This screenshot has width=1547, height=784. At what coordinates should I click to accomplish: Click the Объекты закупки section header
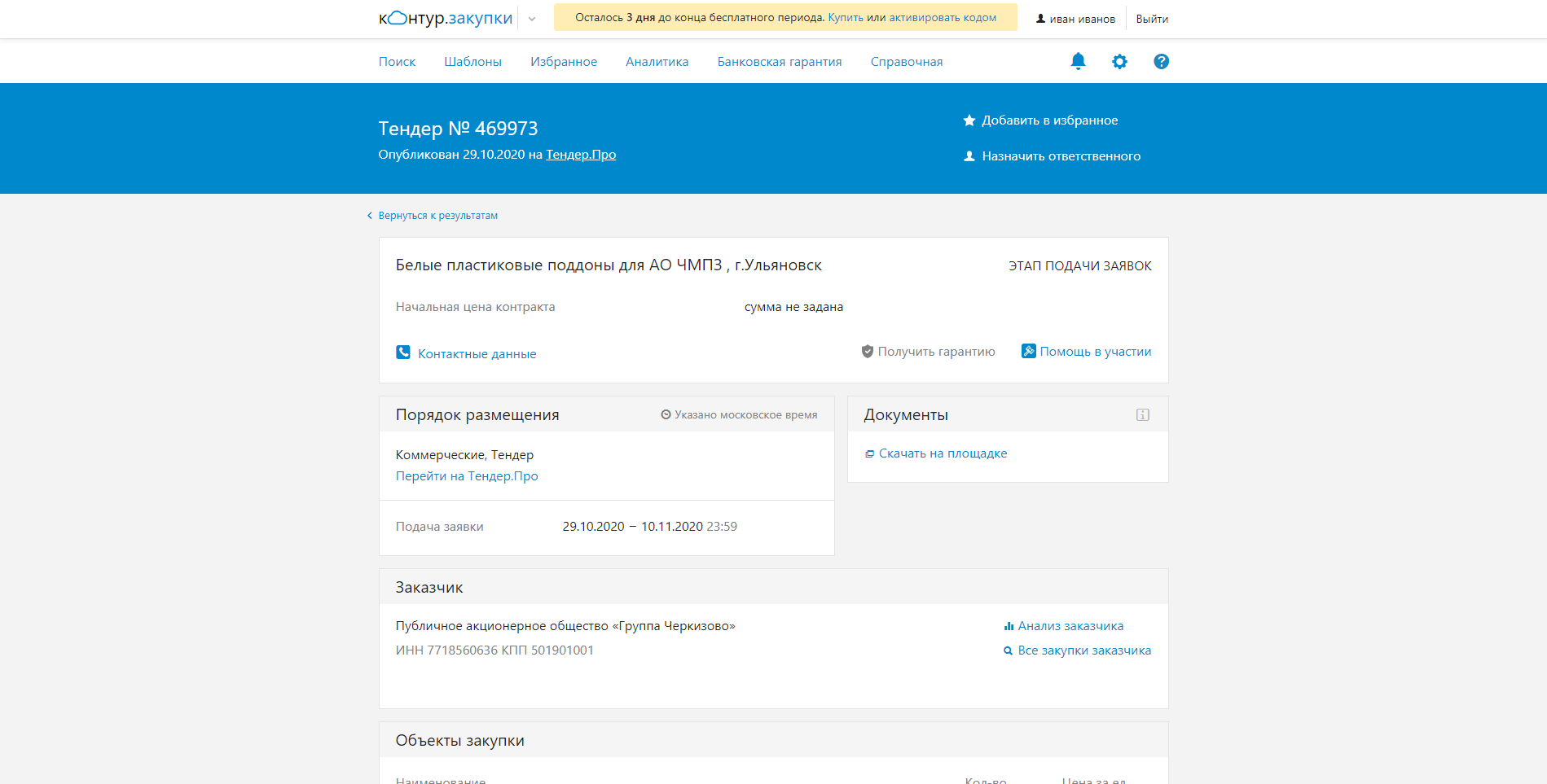click(459, 741)
